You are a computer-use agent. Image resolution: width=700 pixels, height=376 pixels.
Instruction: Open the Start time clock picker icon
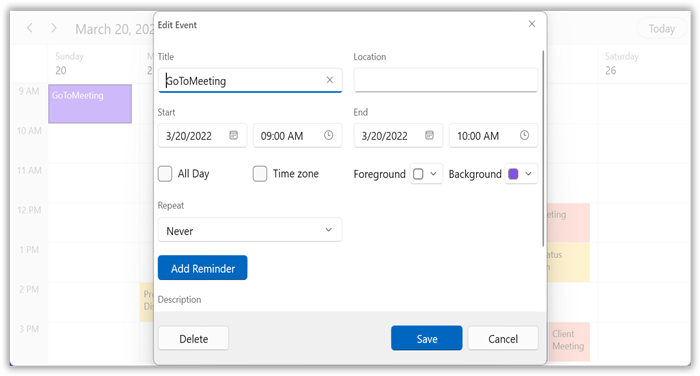pyautogui.click(x=329, y=135)
